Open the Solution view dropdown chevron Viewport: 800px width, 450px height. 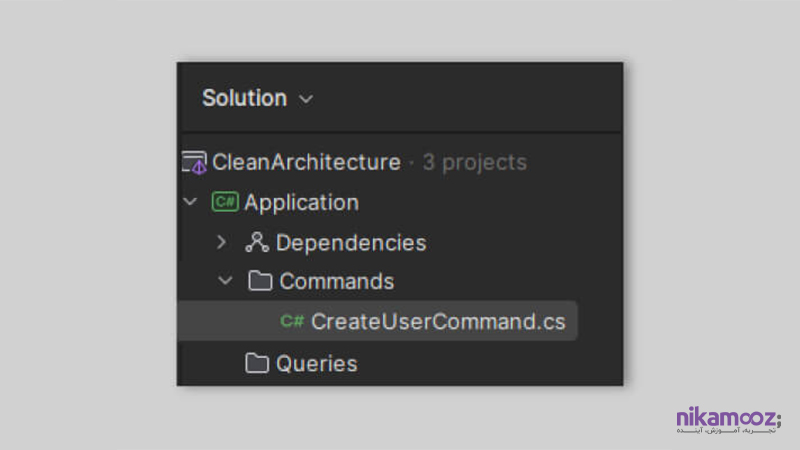point(306,99)
